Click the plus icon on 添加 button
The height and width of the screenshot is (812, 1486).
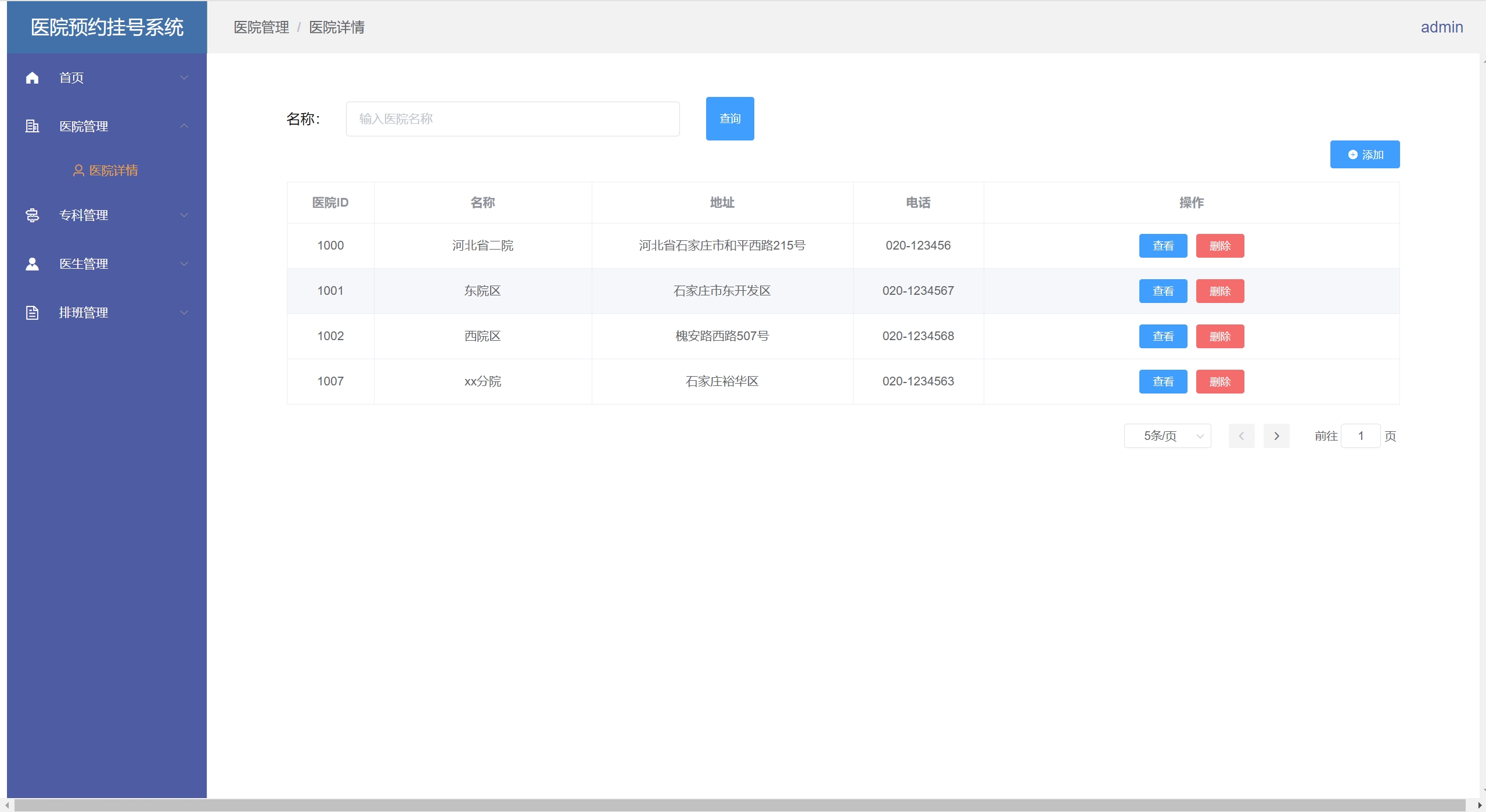point(1352,155)
